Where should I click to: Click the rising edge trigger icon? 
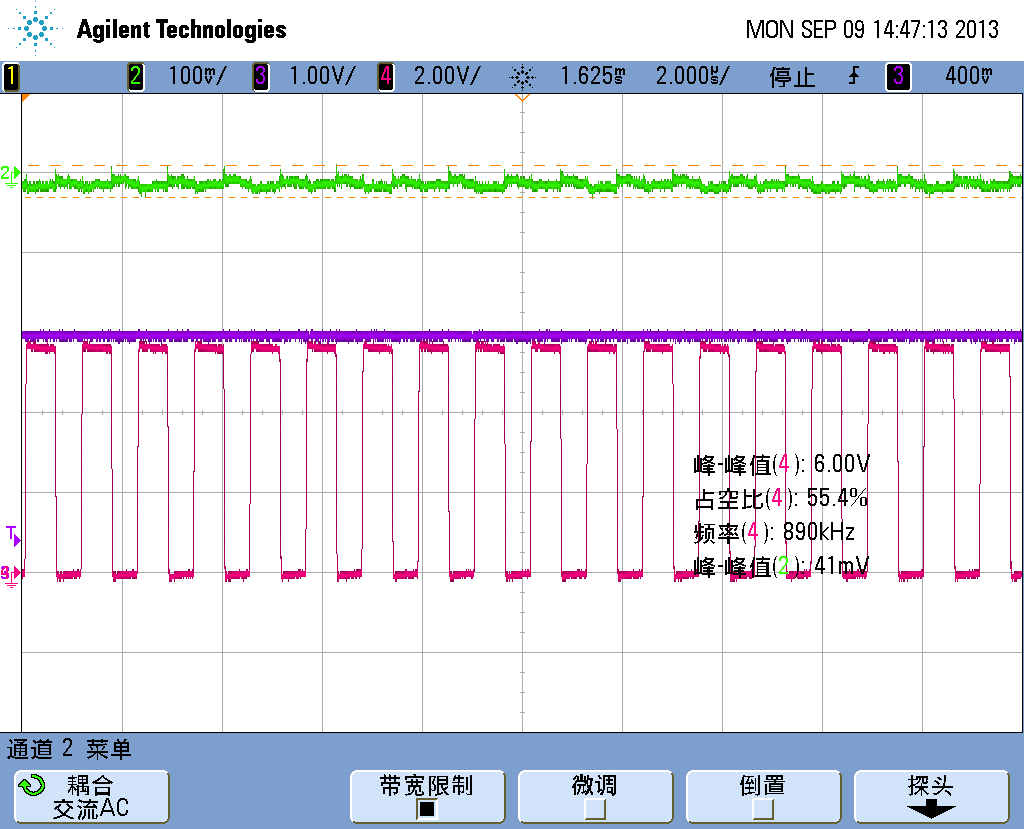click(x=854, y=76)
